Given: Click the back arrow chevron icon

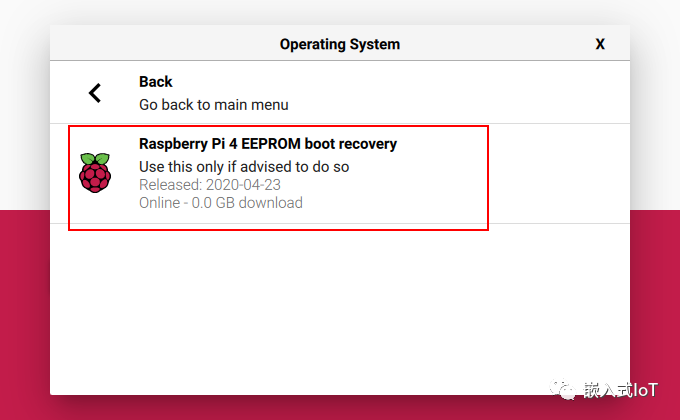Looking at the screenshot, I should (95, 93).
